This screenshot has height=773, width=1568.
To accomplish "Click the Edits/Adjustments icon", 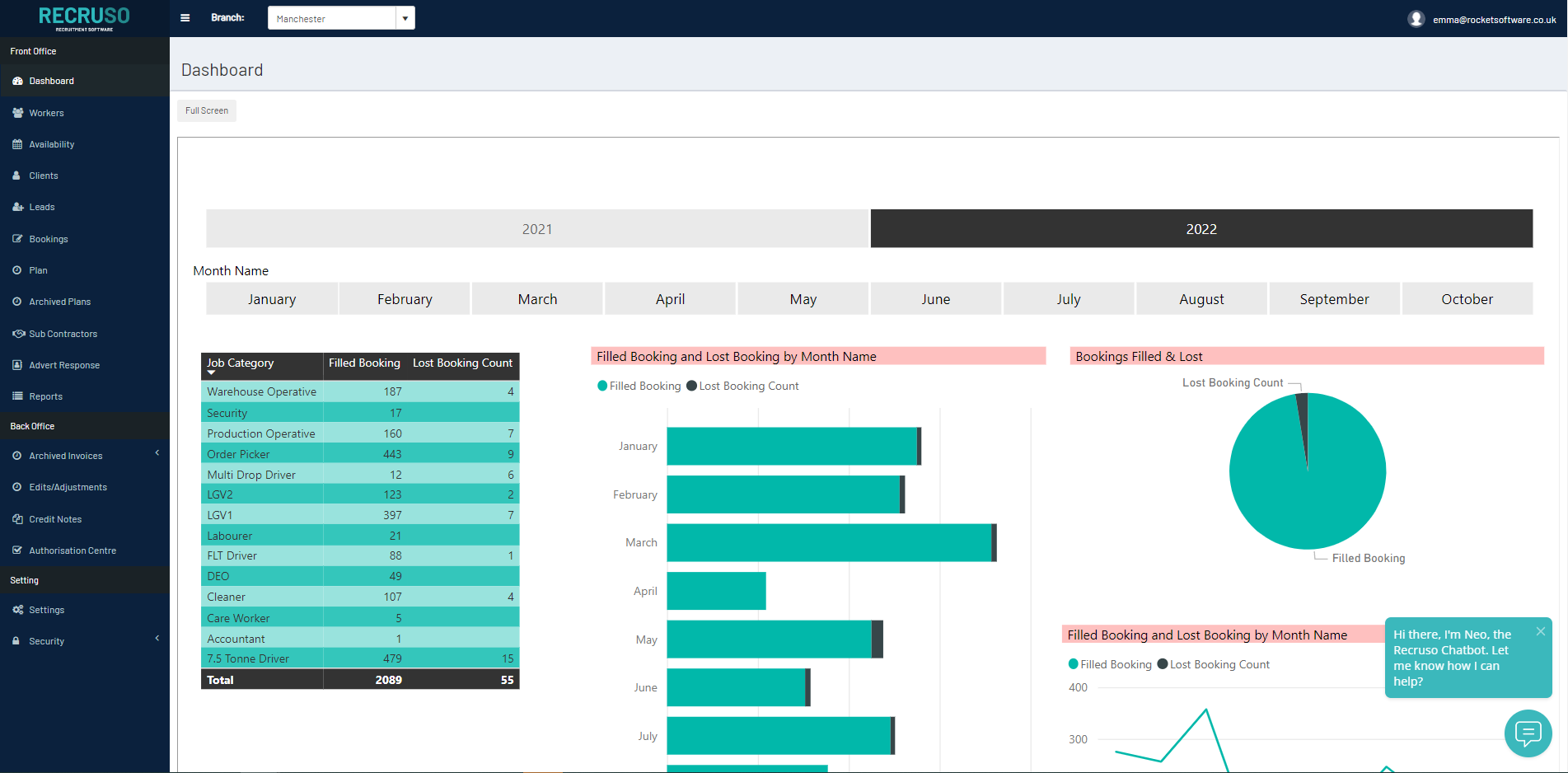I will (x=17, y=487).
